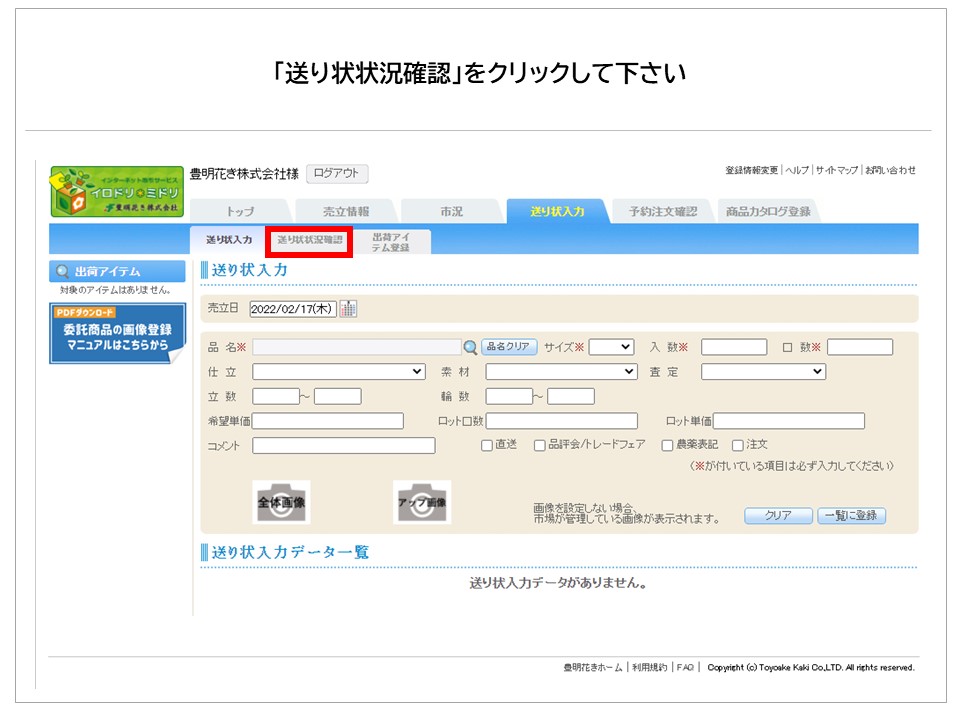
Task: Open the 素材 dropdown
Action: click(561, 371)
